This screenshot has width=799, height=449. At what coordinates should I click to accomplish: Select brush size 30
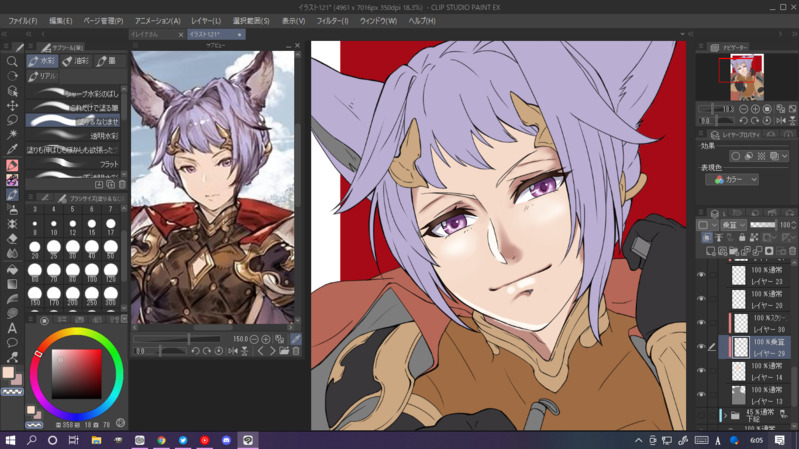(73, 249)
